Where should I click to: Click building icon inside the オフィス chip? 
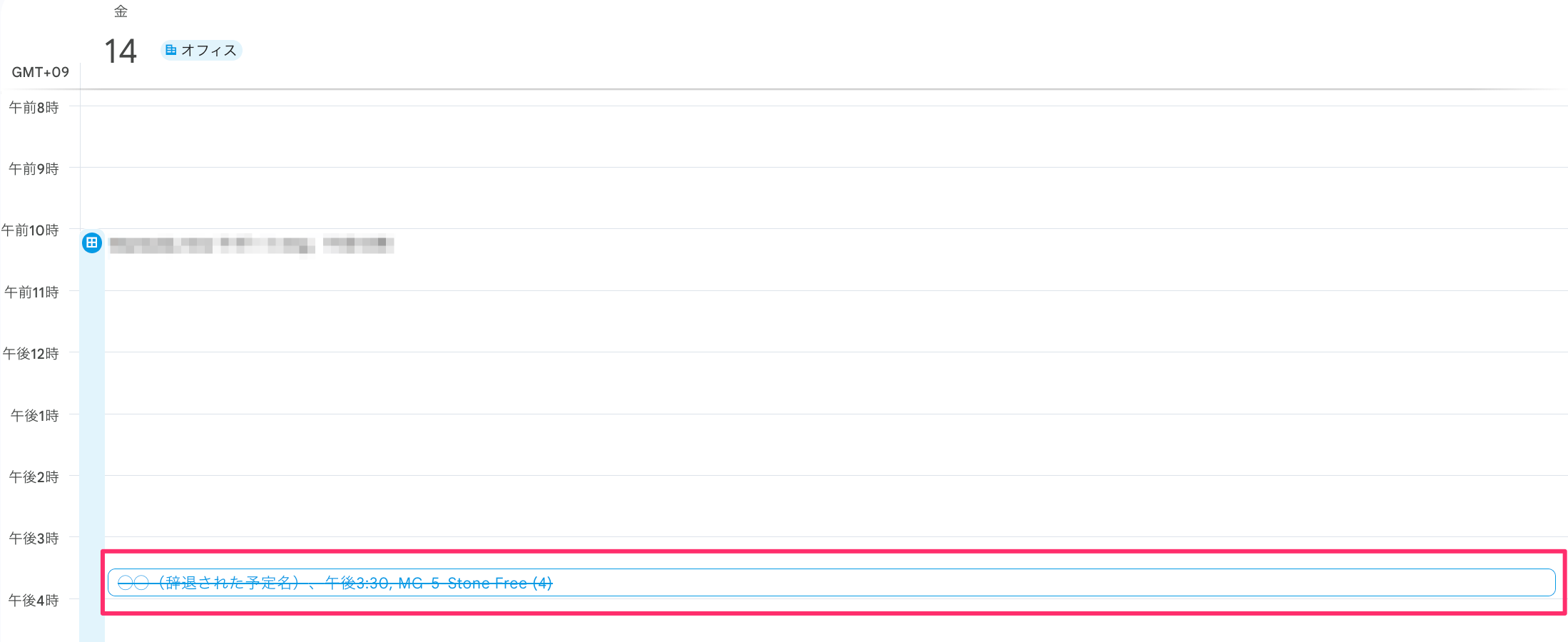(171, 50)
